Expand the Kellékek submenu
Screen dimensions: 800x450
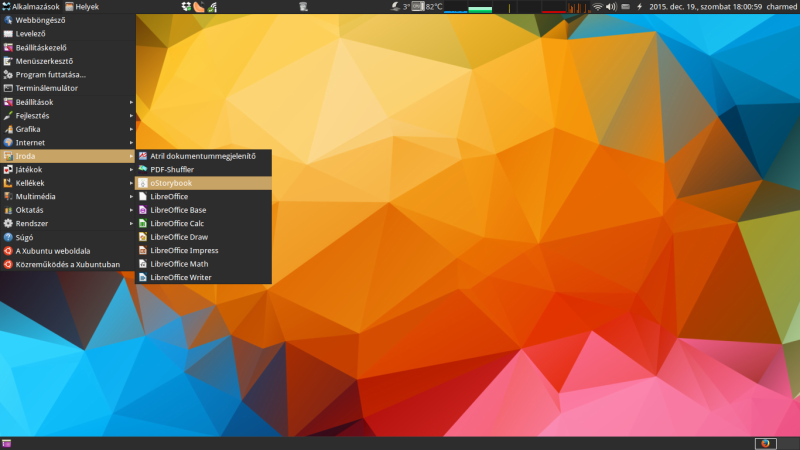68,183
